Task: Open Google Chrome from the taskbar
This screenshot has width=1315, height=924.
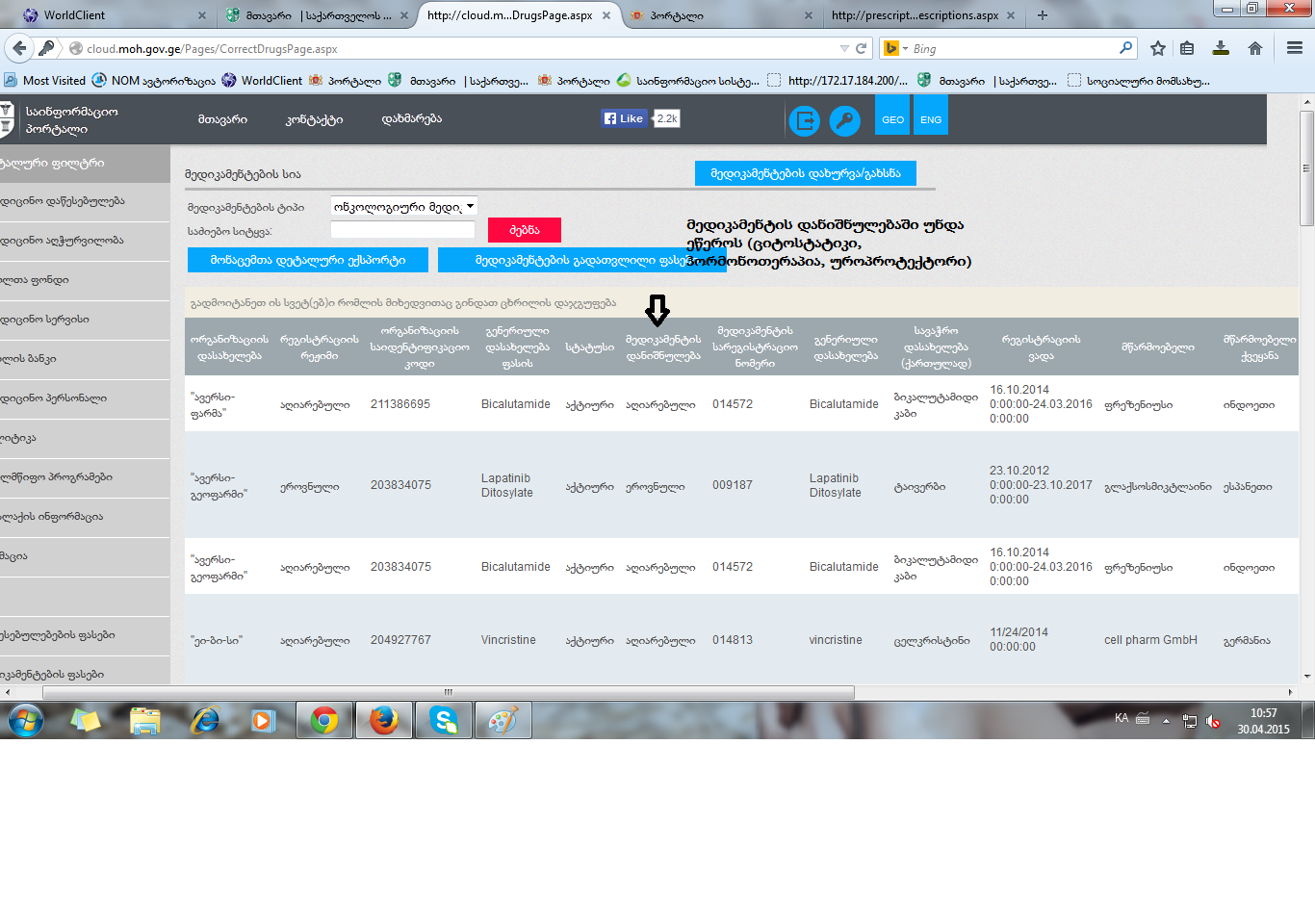Action: 324,720
